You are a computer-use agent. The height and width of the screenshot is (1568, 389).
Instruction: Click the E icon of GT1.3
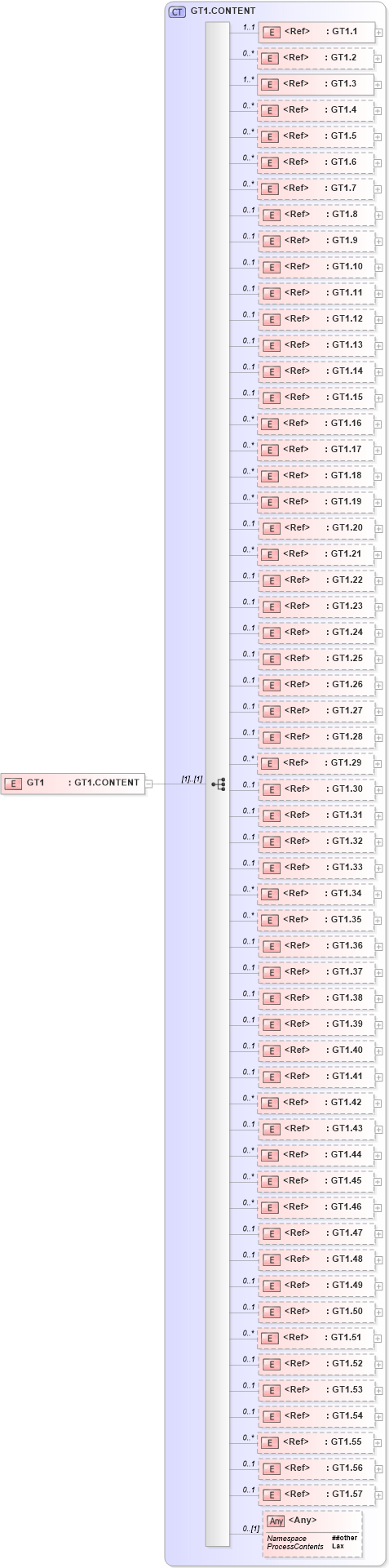tap(271, 84)
